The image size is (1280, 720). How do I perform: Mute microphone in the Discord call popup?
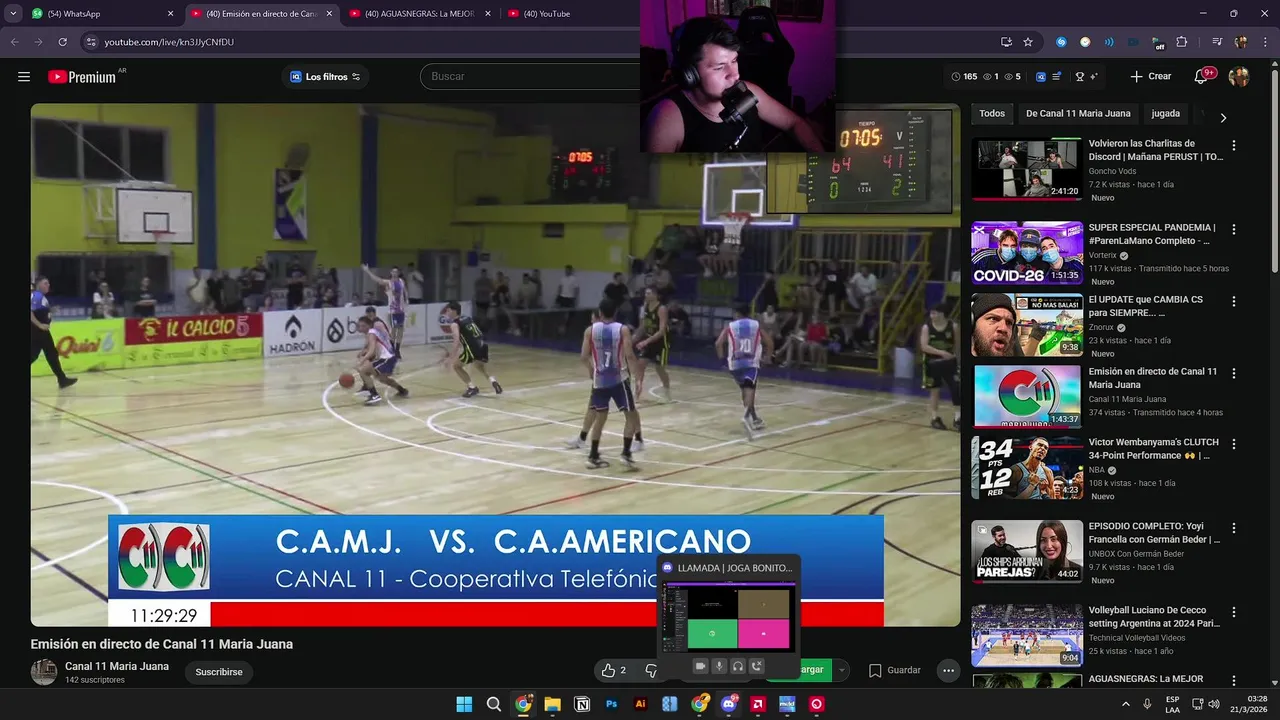pyautogui.click(x=719, y=666)
